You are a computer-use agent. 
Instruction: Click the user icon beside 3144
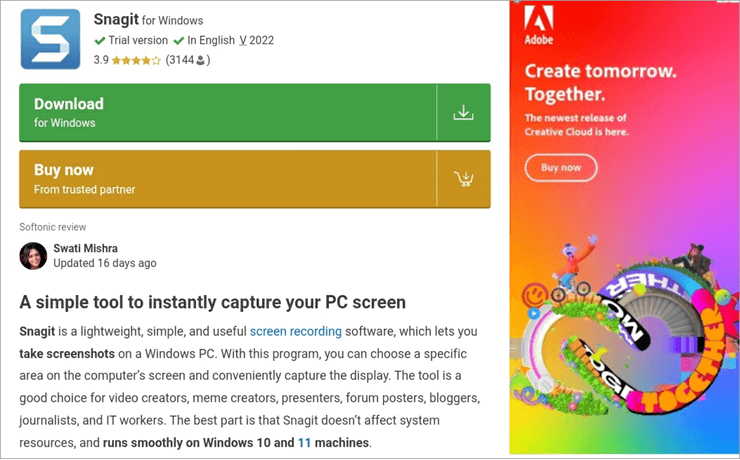click(201, 60)
